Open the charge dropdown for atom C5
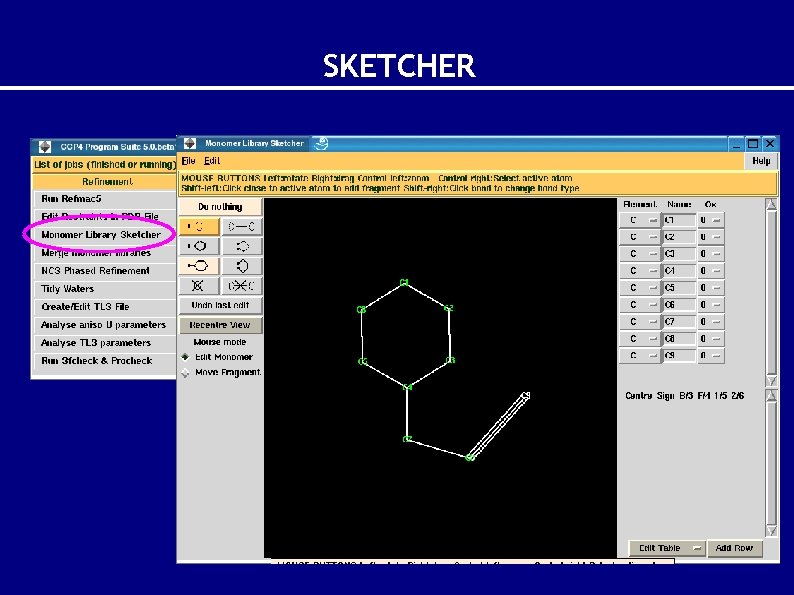Viewport: 794px width, 595px height. pyautogui.click(x=710, y=288)
